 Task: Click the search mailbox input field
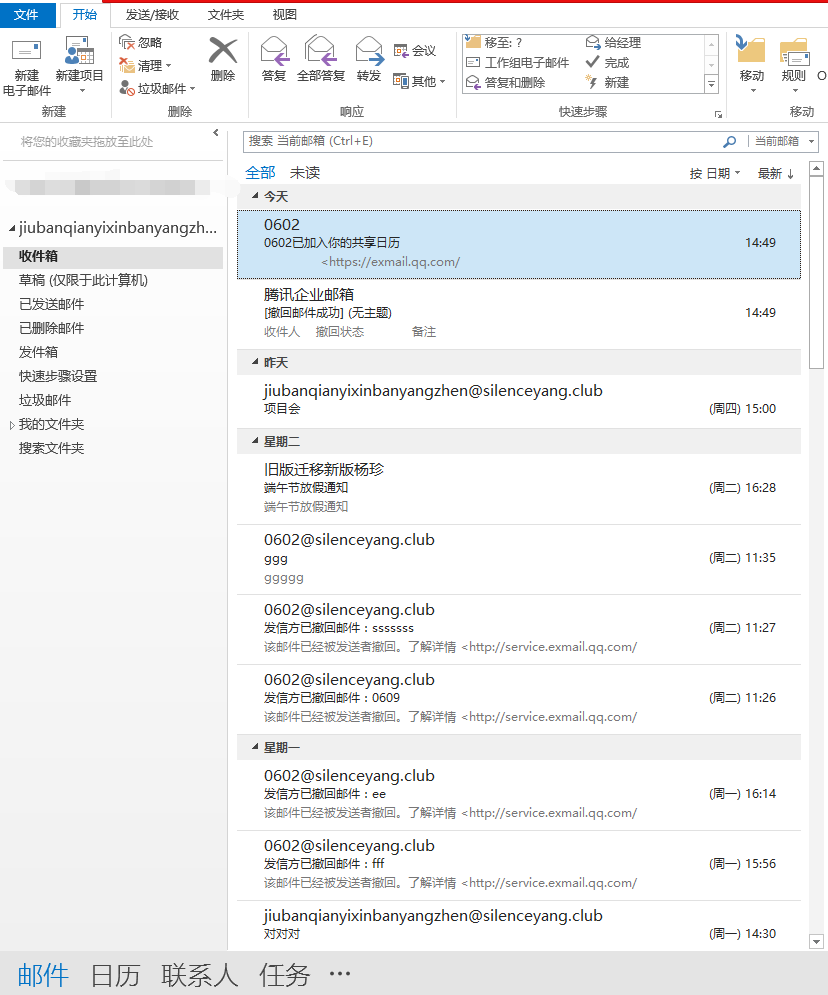coord(482,142)
